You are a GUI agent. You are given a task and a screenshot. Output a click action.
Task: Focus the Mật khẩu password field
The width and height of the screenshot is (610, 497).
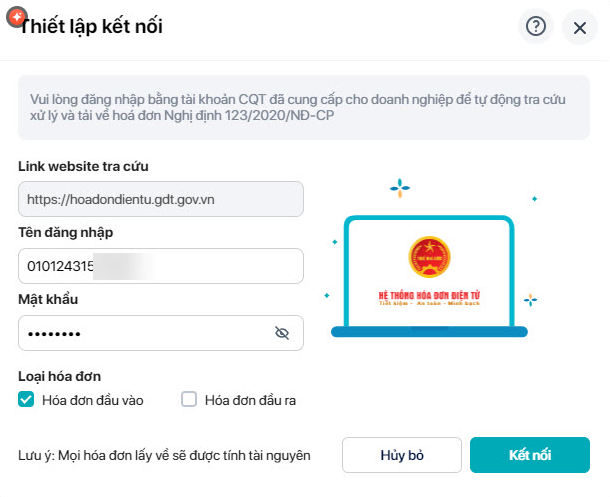click(161, 333)
